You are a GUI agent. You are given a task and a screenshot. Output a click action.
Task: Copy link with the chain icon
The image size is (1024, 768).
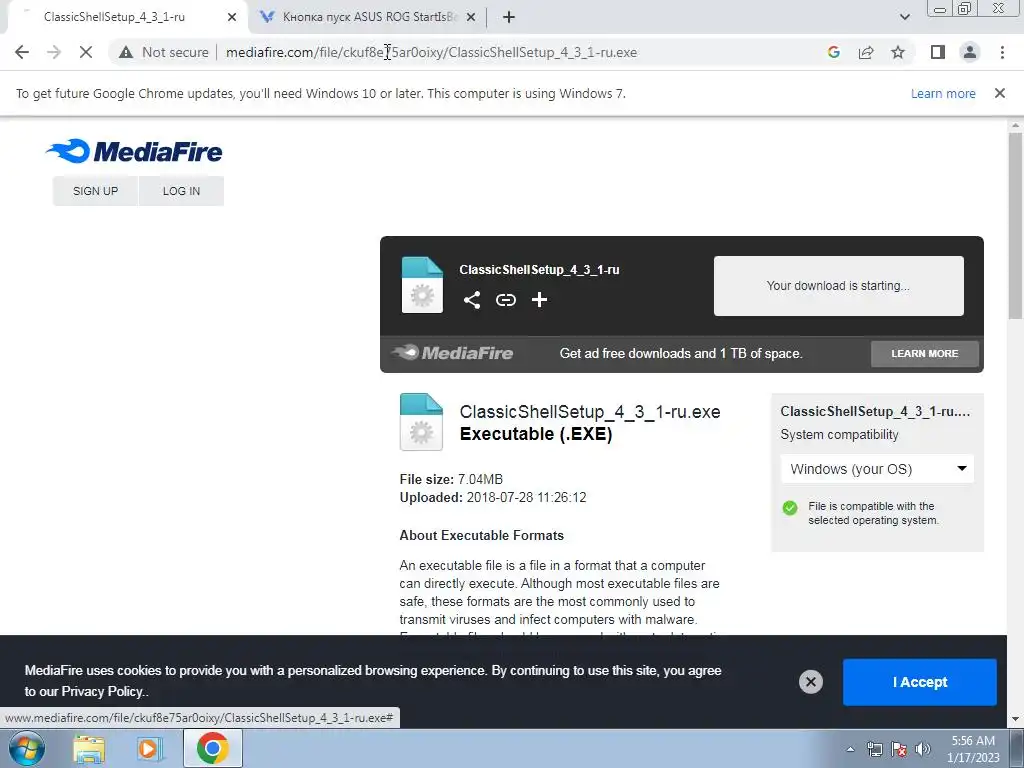tap(505, 300)
